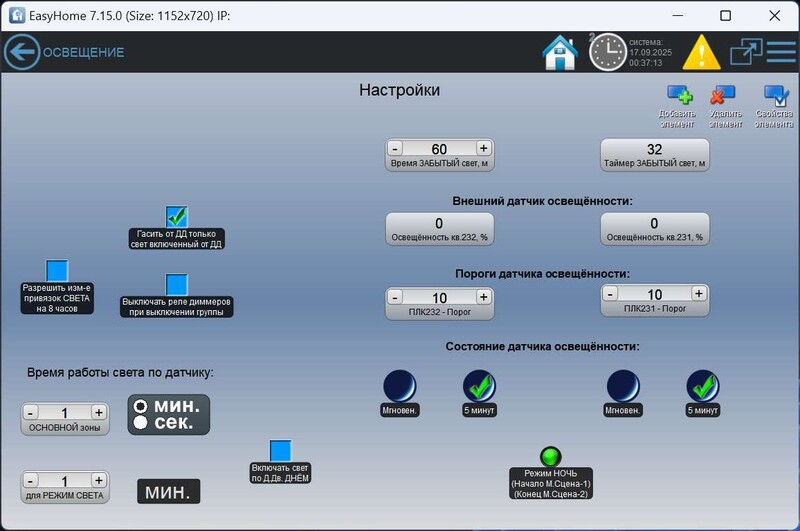Click the detach window icon
The height and width of the screenshot is (531, 800).
[x=745, y=52]
